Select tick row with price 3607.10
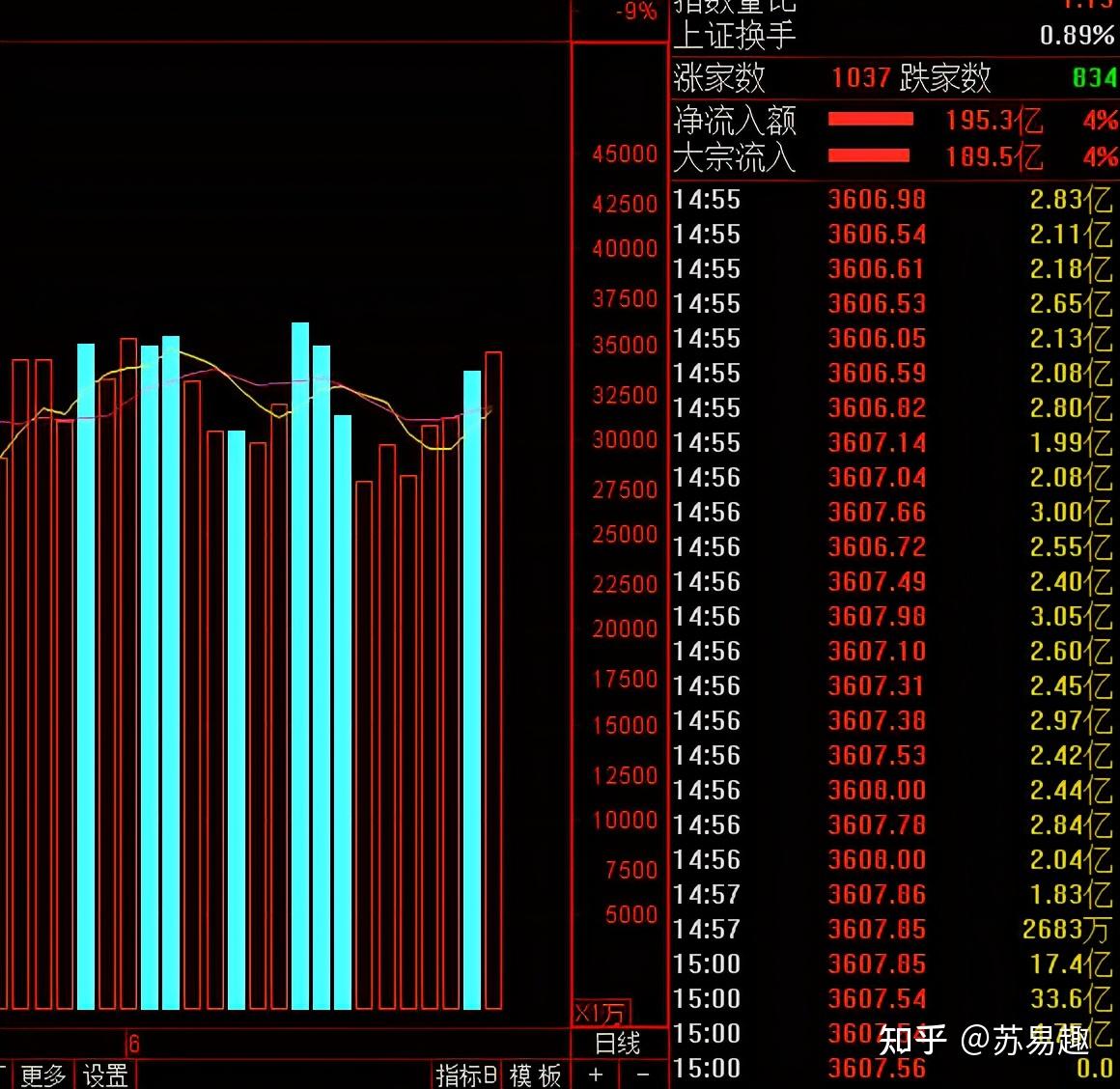1120x1089 pixels. pyautogui.click(x=894, y=652)
